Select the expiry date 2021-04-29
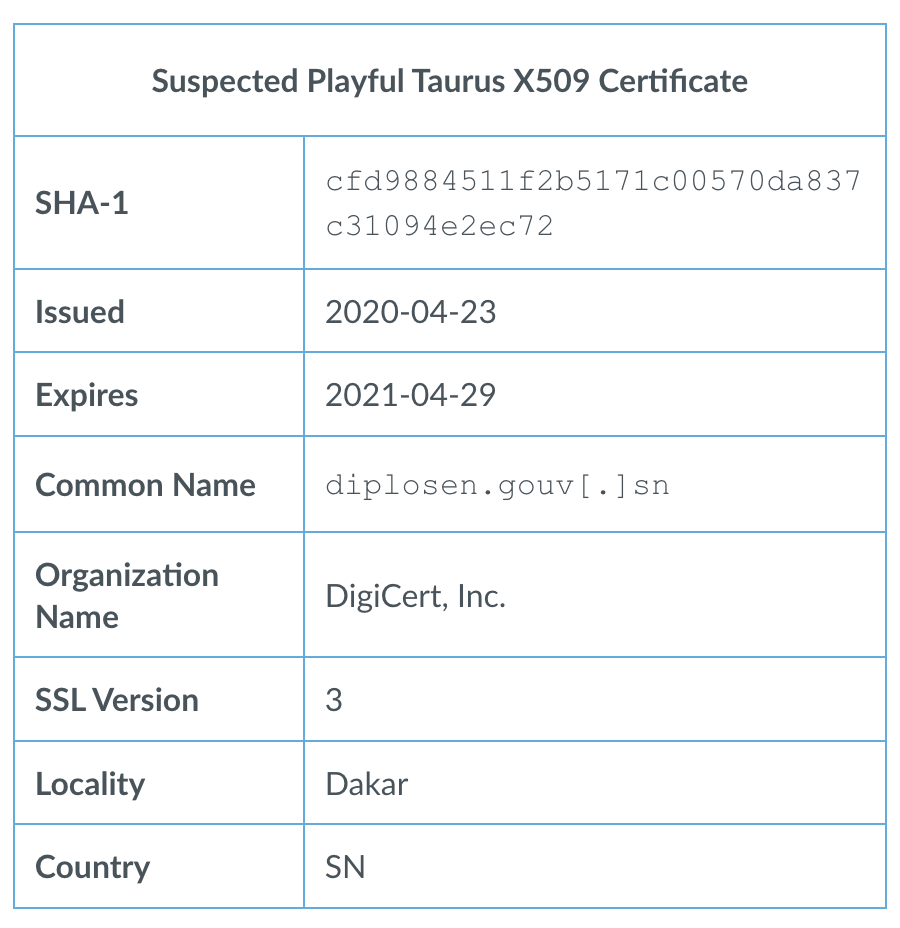 point(410,395)
